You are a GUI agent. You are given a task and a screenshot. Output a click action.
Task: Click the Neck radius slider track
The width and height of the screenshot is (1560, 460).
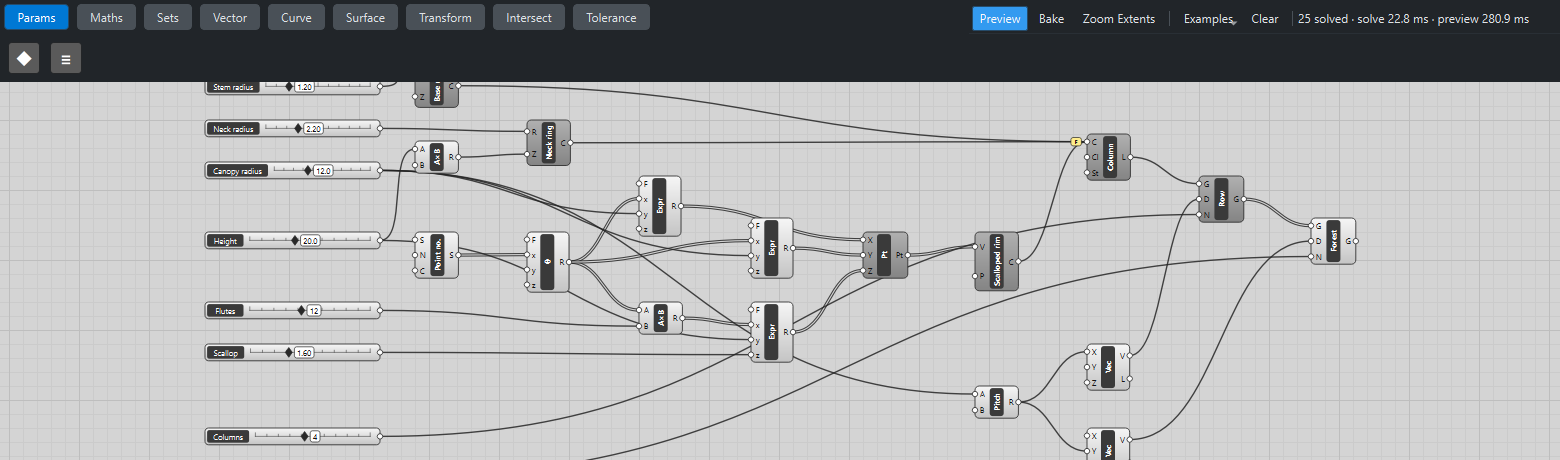click(x=320, y=128)
